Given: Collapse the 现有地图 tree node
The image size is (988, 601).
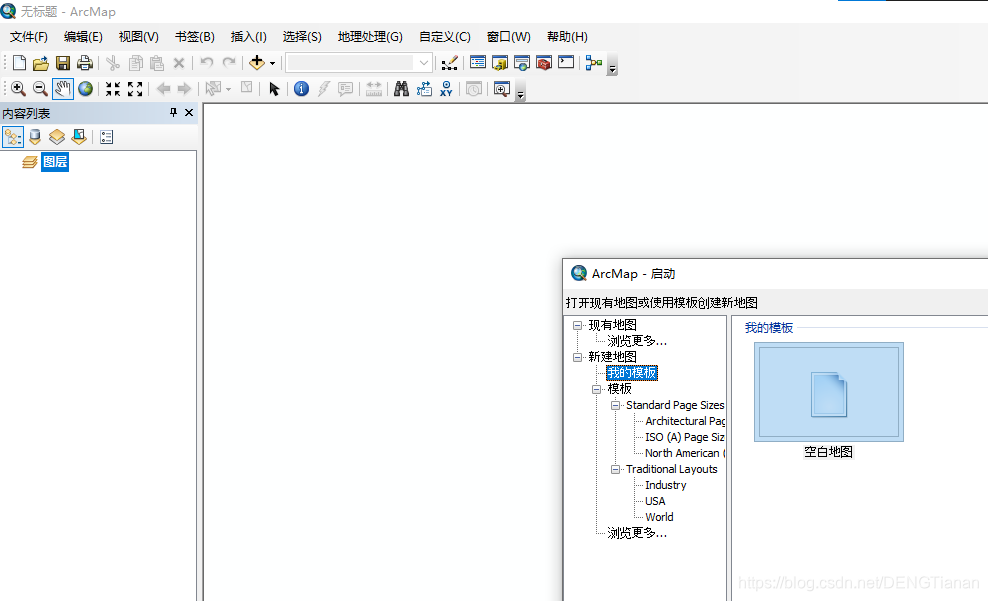Looking at the screenshot, I should tap(577, 325).
